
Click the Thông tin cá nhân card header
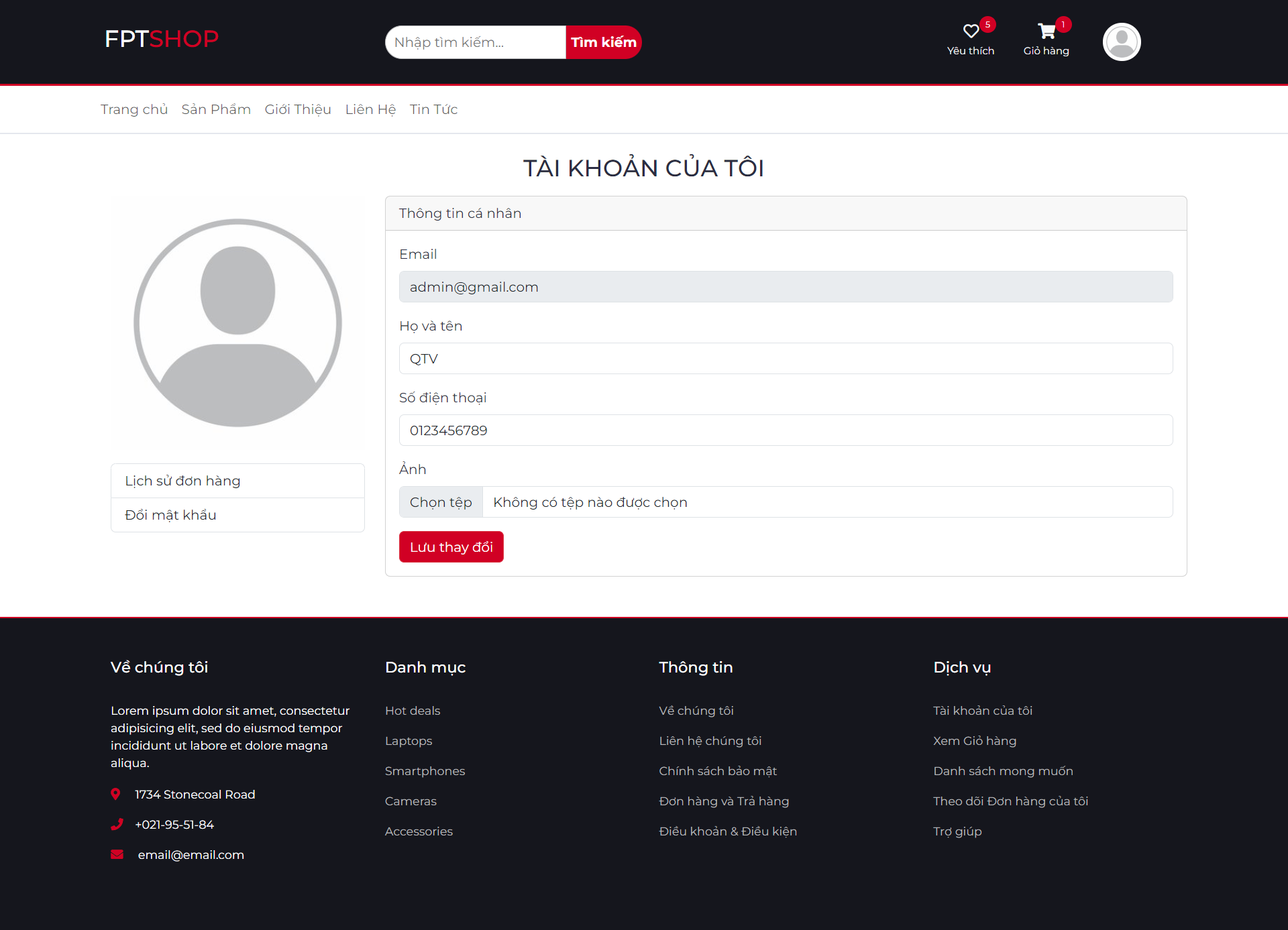point(786,213)
